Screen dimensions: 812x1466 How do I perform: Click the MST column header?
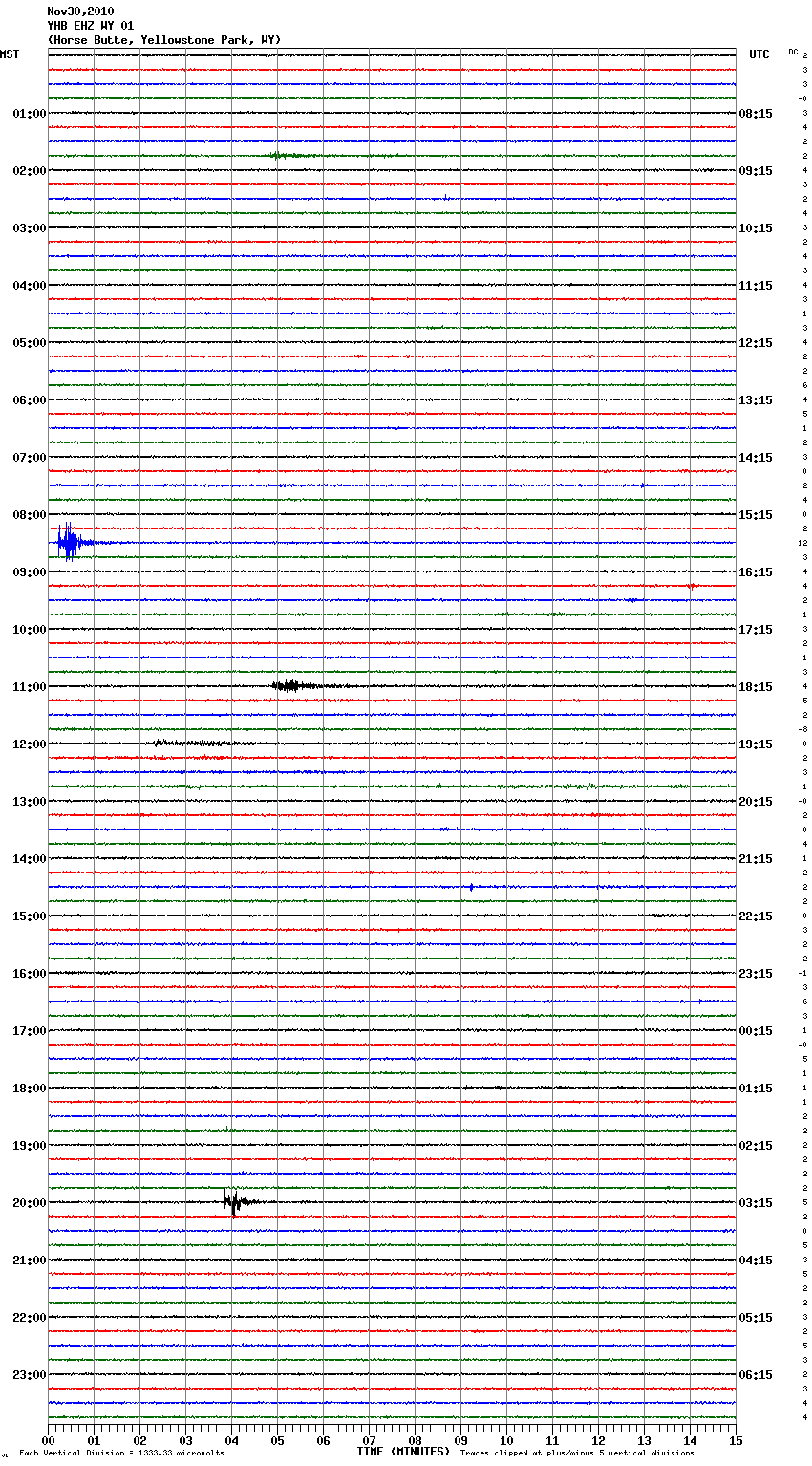10,54
